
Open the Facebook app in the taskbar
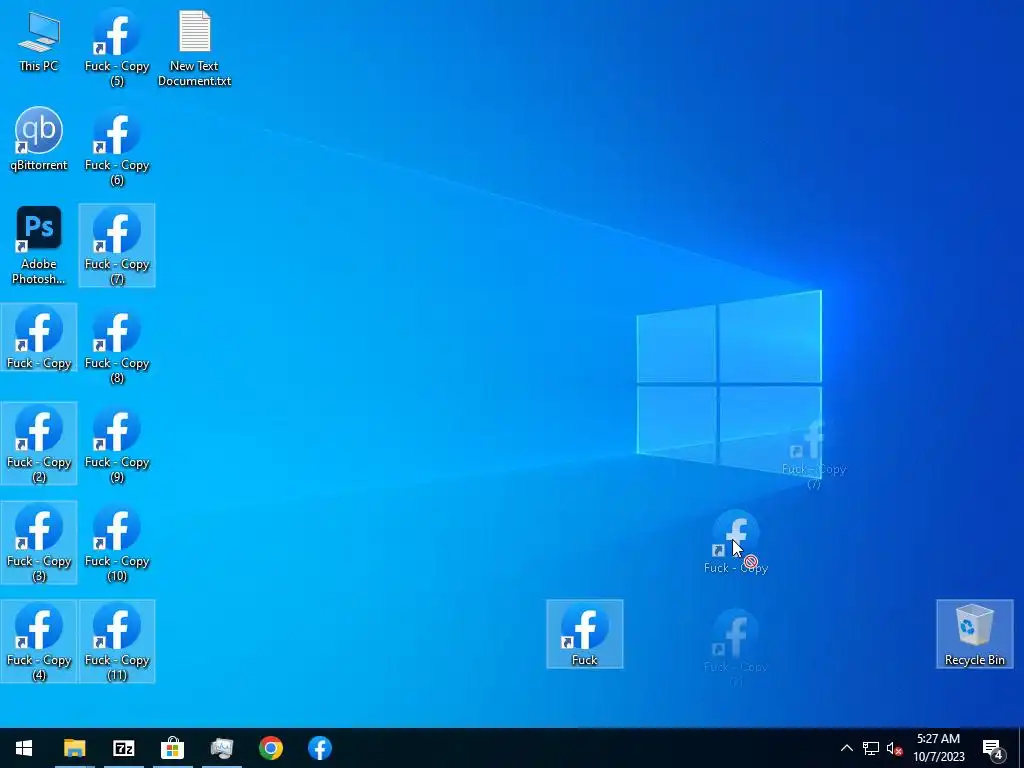pyautogui.click(x=319, y=748)
